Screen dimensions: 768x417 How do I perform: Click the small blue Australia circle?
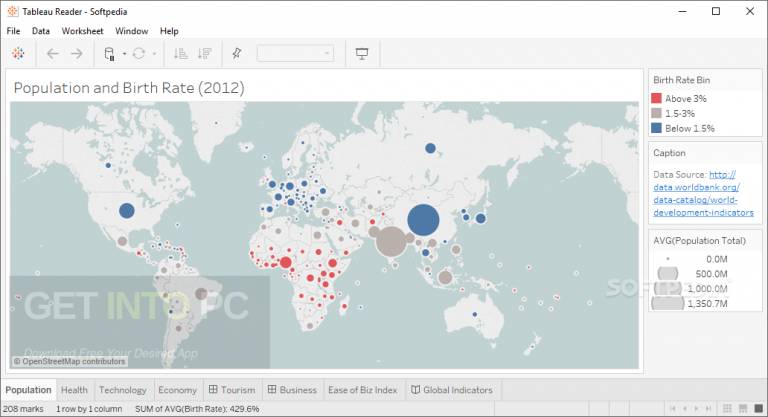[x=474, y=314]
